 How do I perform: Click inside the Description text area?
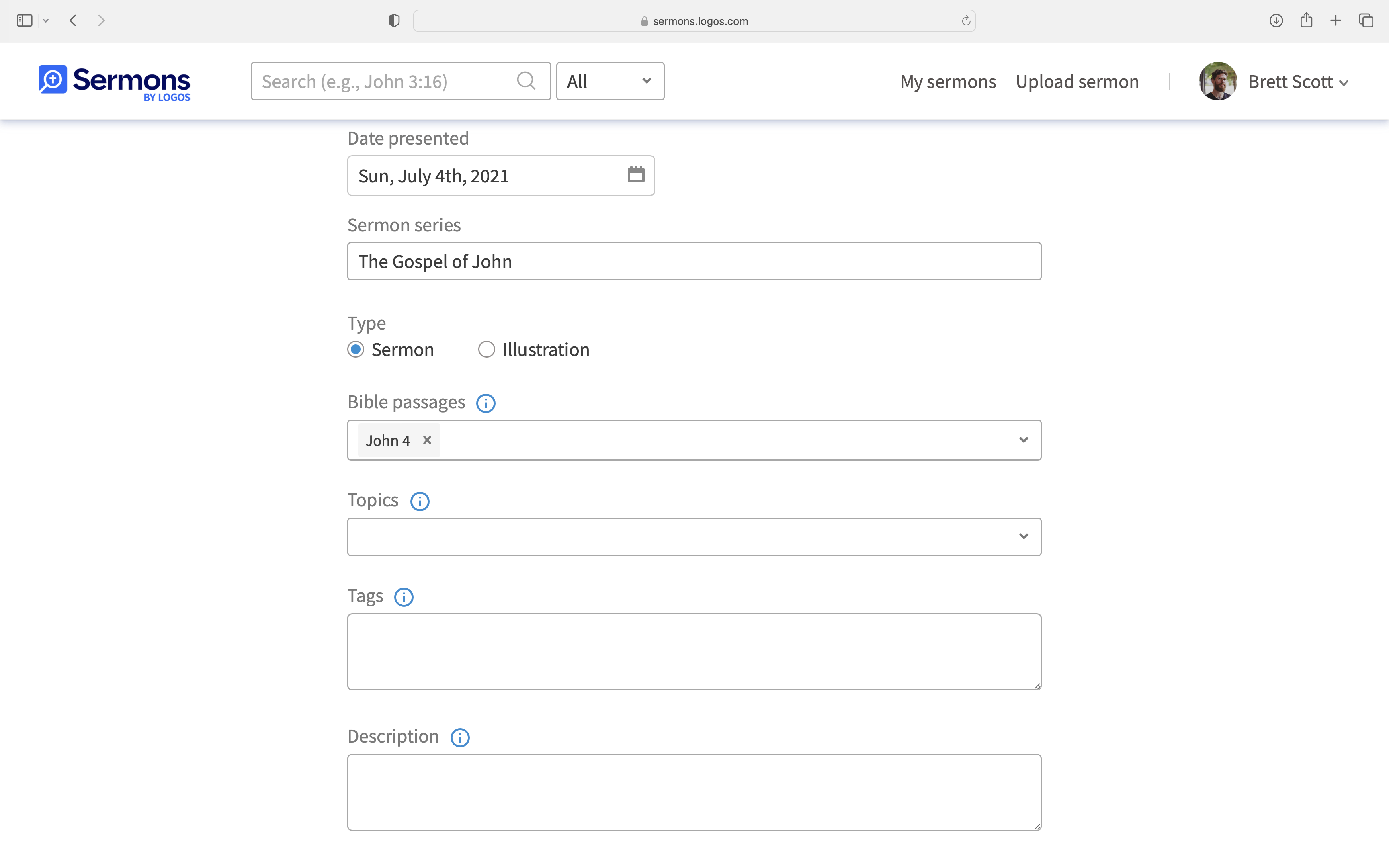point(694,792)
